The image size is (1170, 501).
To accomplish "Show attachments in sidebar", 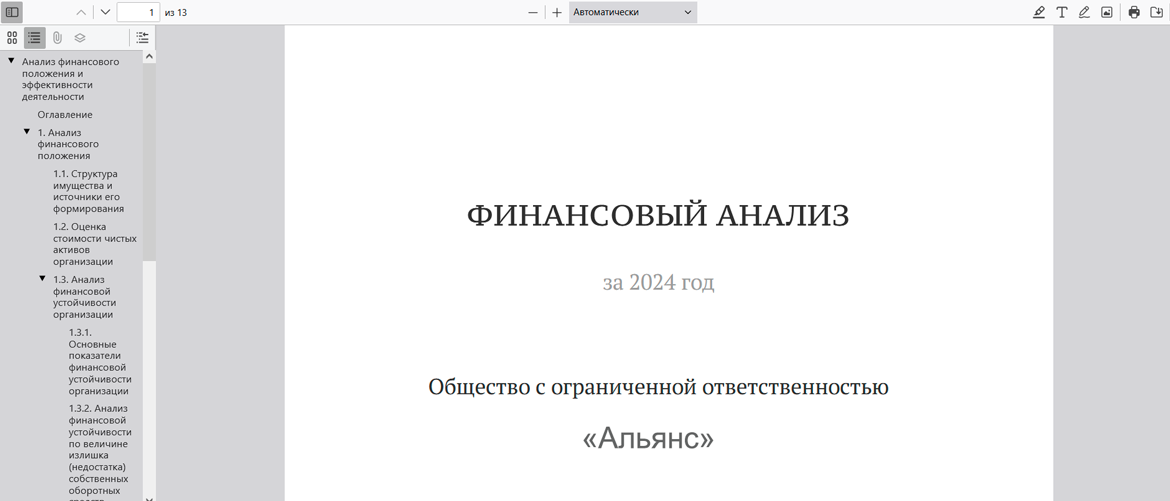I will coord(57,38).
